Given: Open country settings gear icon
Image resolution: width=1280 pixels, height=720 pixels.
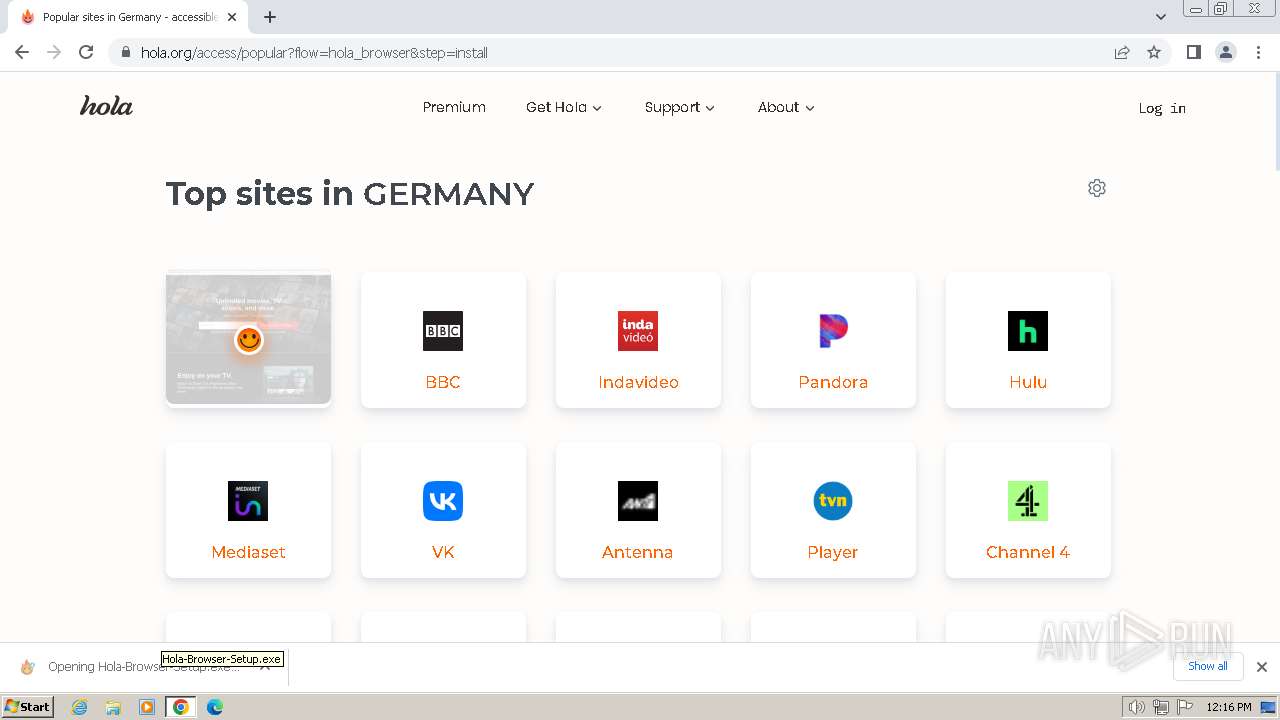Looking at the screenshot, I should [1097, 188].
